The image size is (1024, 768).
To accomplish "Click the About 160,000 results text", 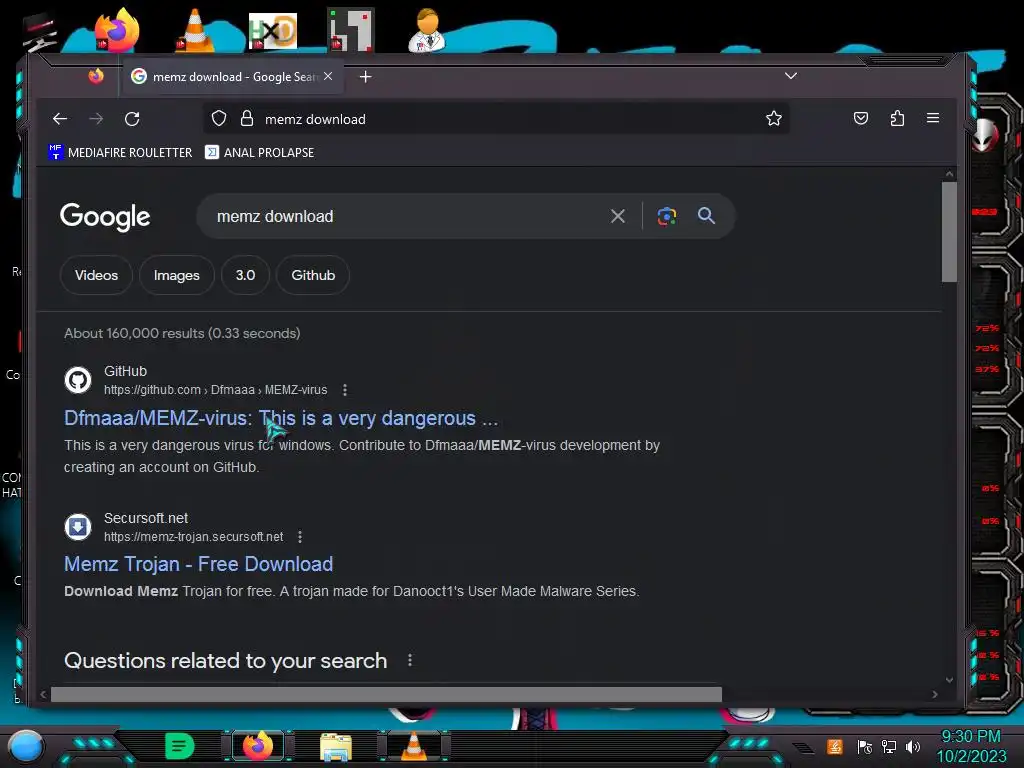I will click(x=182, y=333).
